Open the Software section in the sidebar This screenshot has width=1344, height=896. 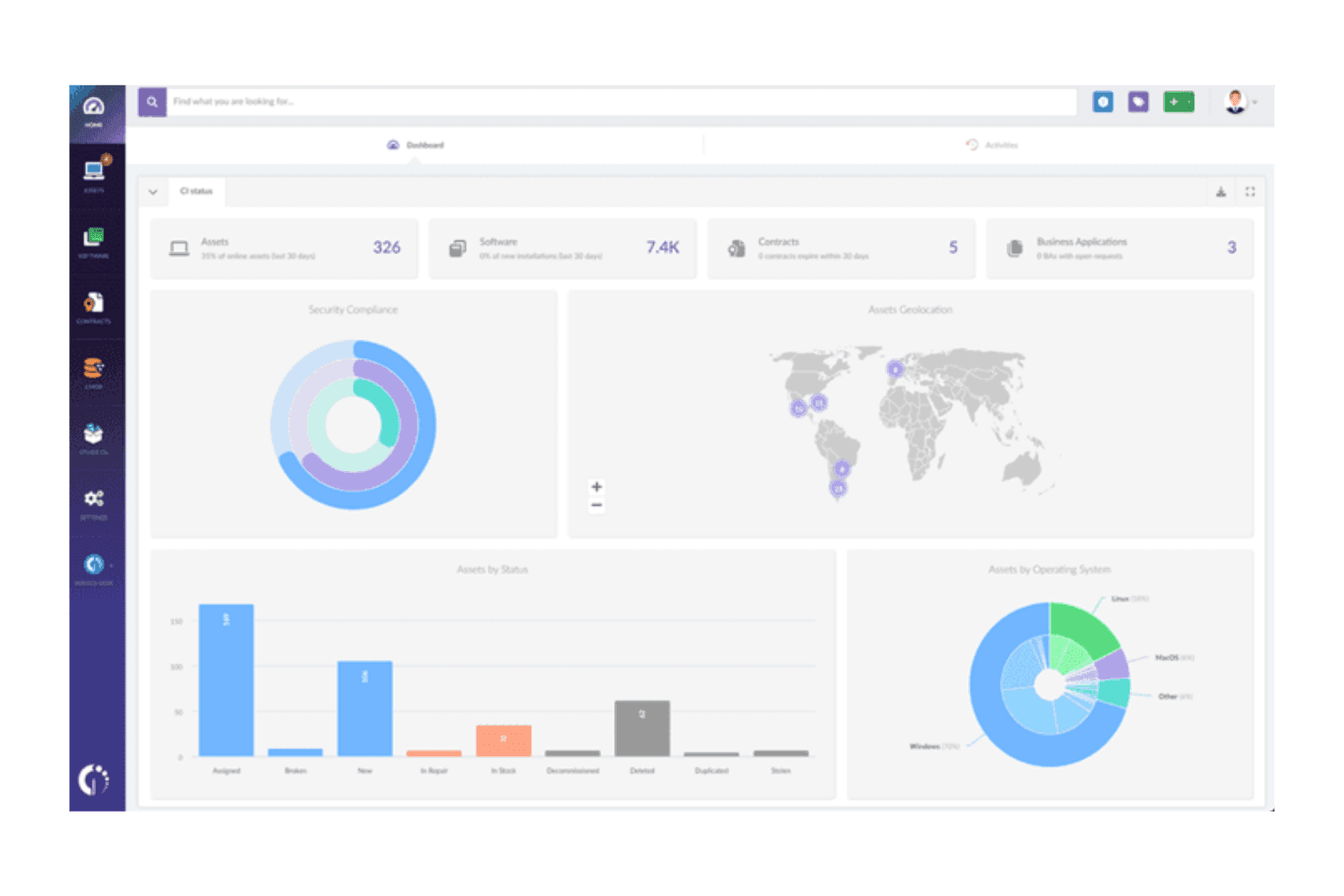pyautogui.click(x=94, y=241)
